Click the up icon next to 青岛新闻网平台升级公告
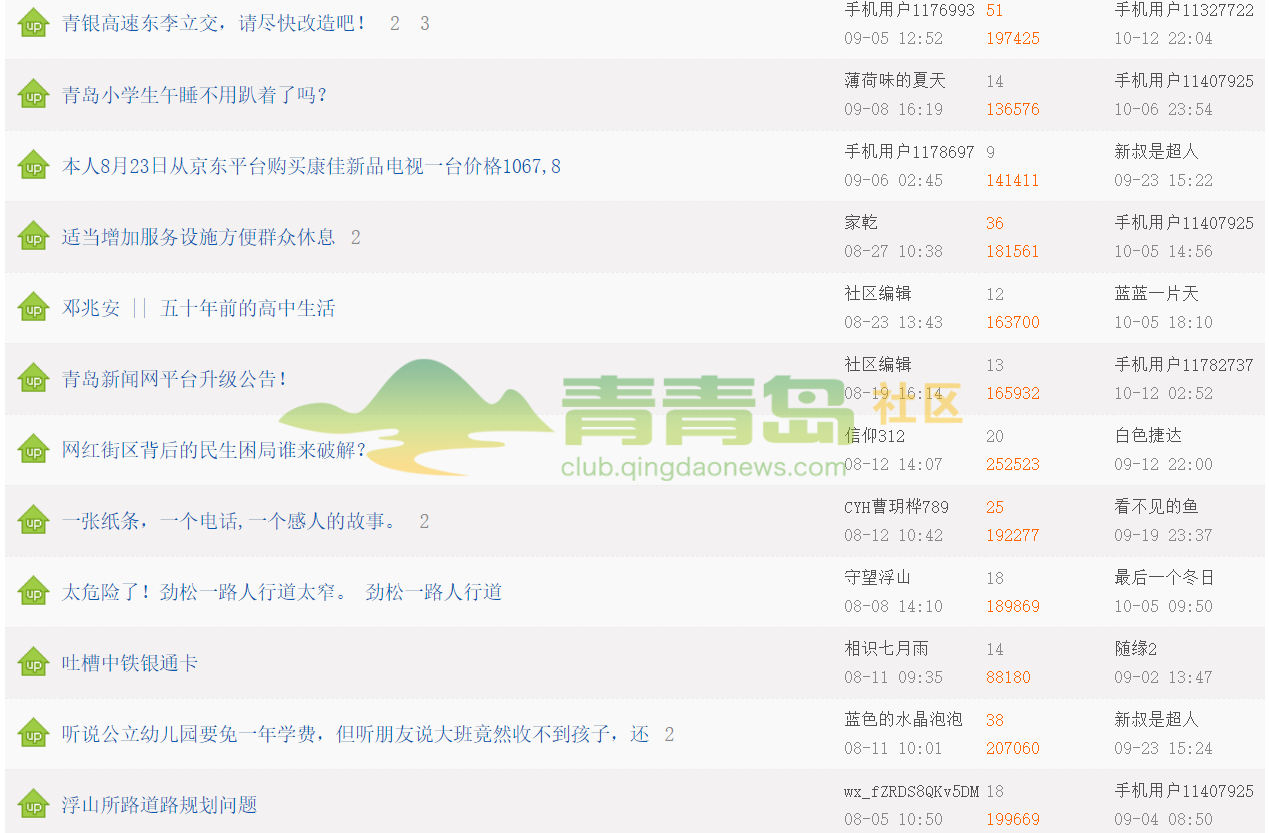 [x=34, y=379]
